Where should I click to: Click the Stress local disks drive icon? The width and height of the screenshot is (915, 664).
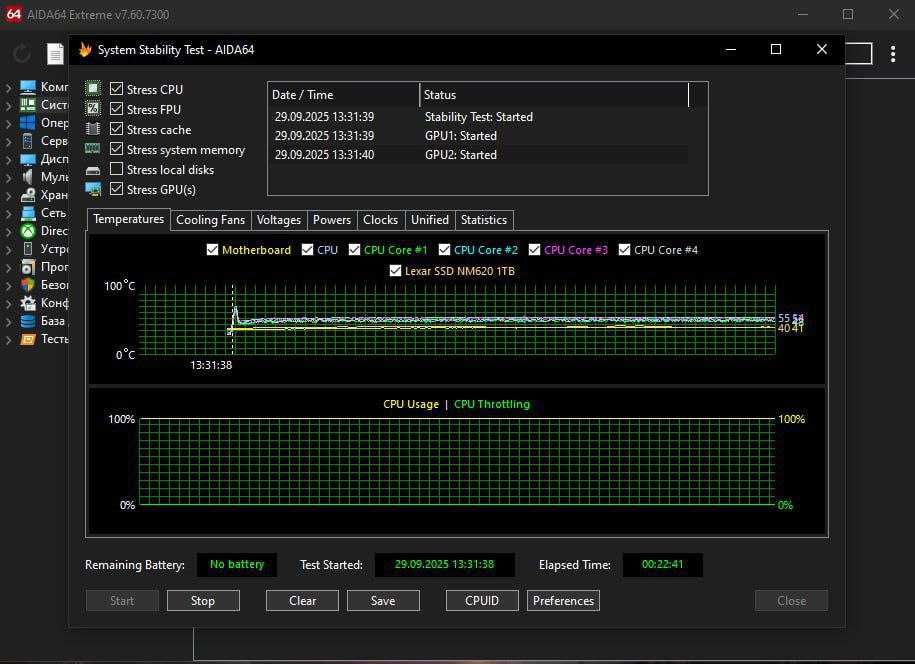point(93,170)
